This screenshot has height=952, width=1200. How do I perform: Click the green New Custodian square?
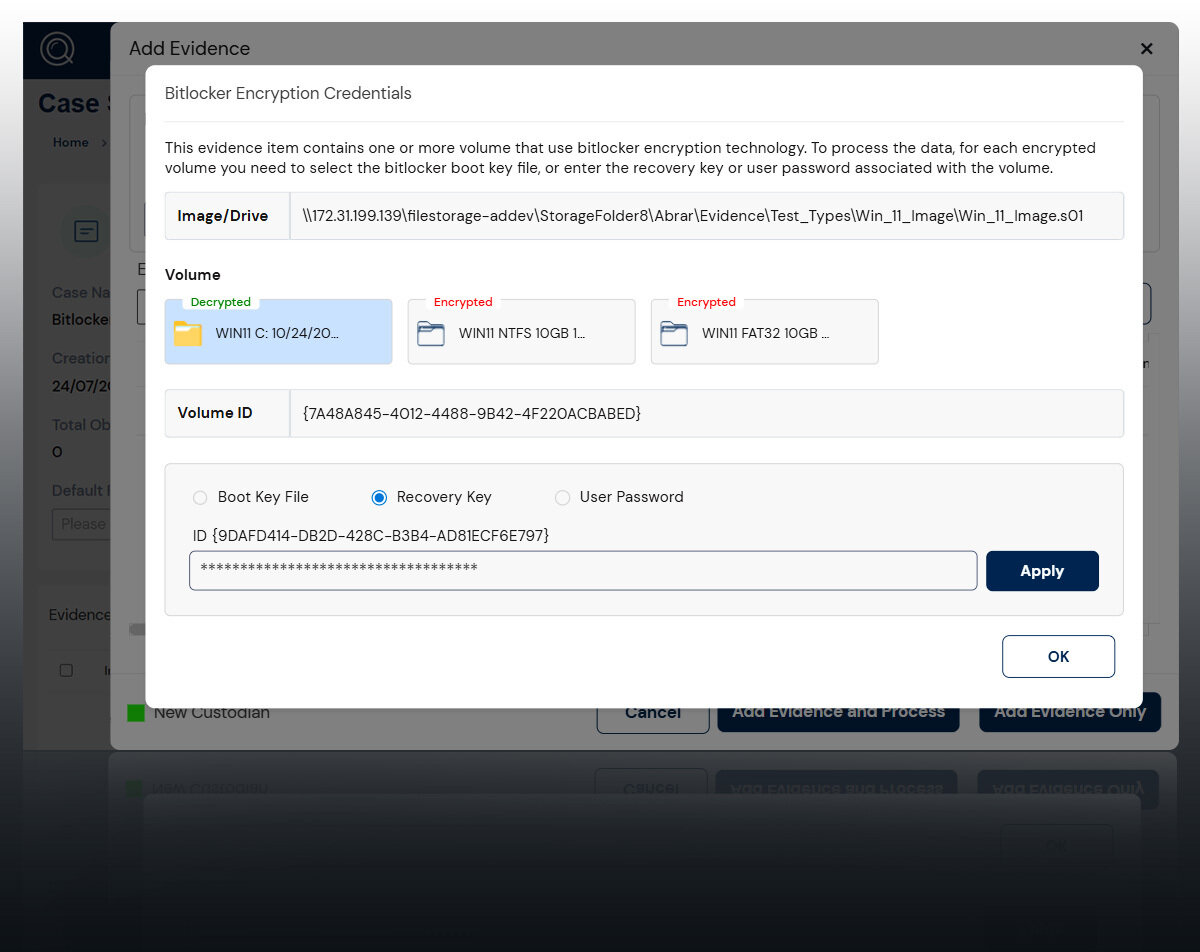pyautogui.click(x=136, y=713)
